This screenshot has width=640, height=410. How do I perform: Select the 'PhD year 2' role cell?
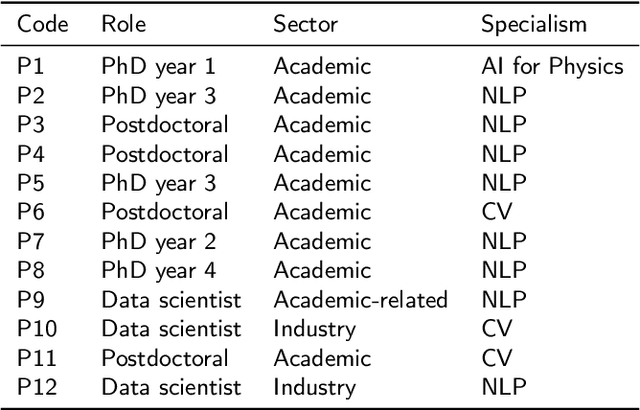tap(158, 241)
